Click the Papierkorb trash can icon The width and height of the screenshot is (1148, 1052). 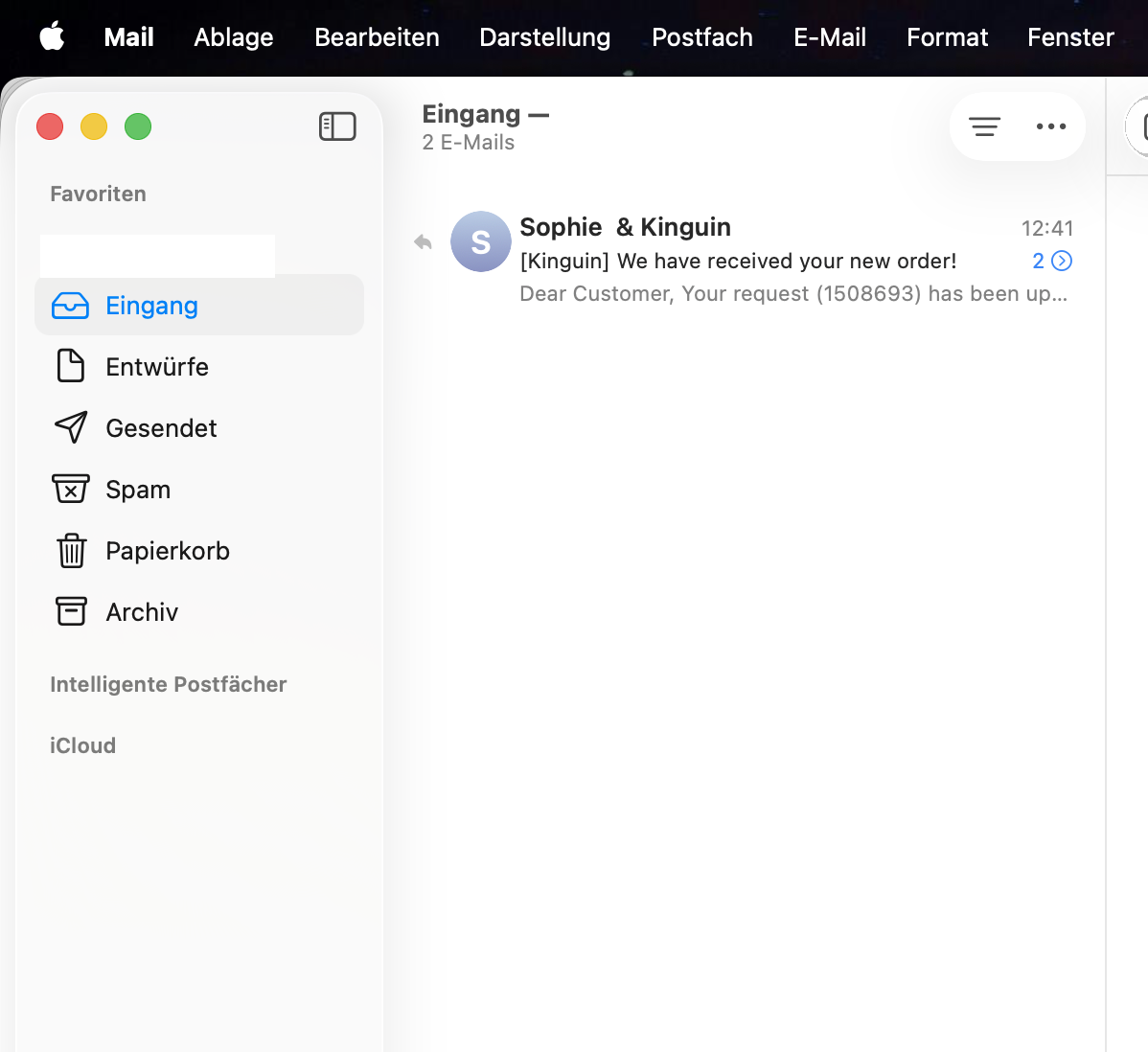click(x=71, y=551)
